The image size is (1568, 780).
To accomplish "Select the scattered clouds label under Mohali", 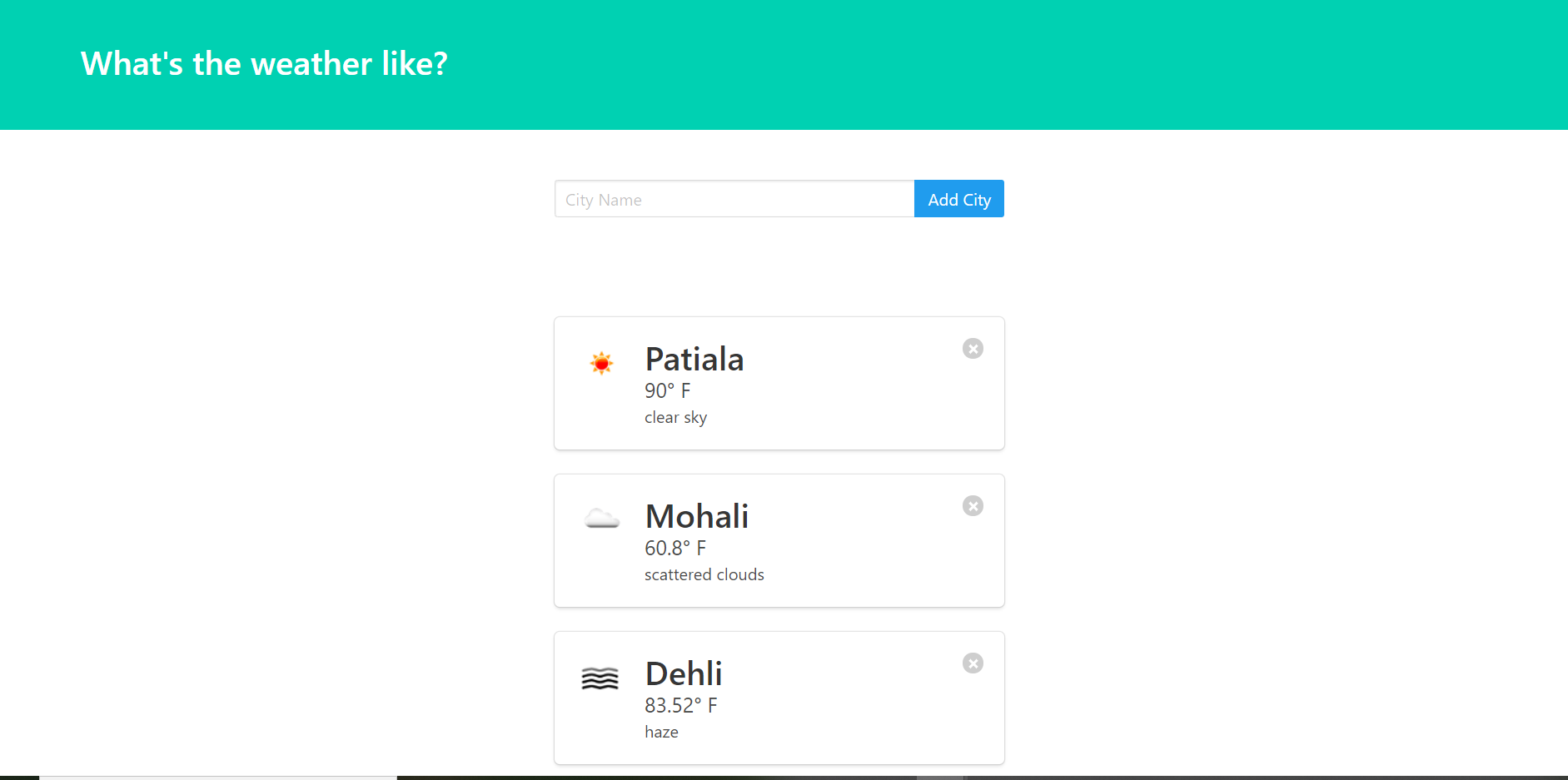I will (x=704, y=574).
